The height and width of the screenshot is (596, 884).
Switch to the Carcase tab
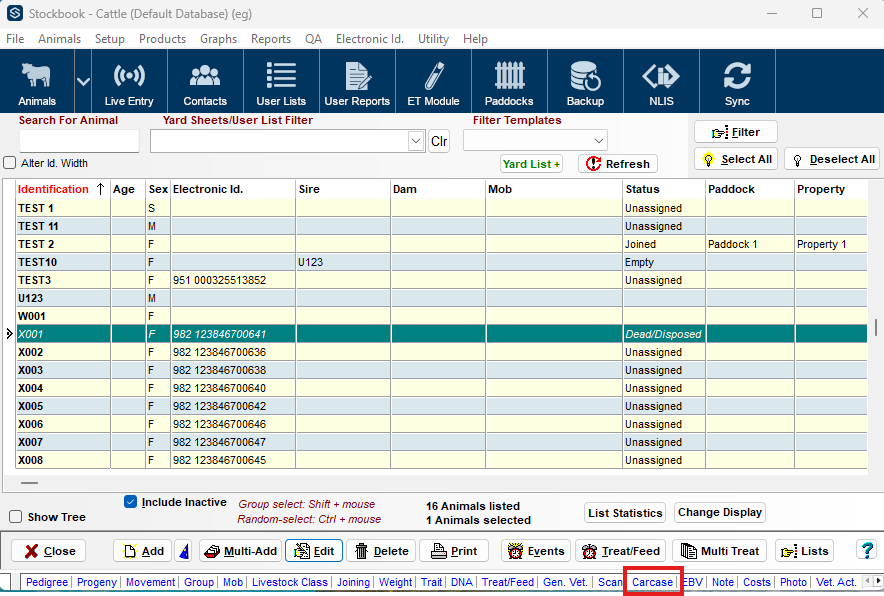pos(652,582)
